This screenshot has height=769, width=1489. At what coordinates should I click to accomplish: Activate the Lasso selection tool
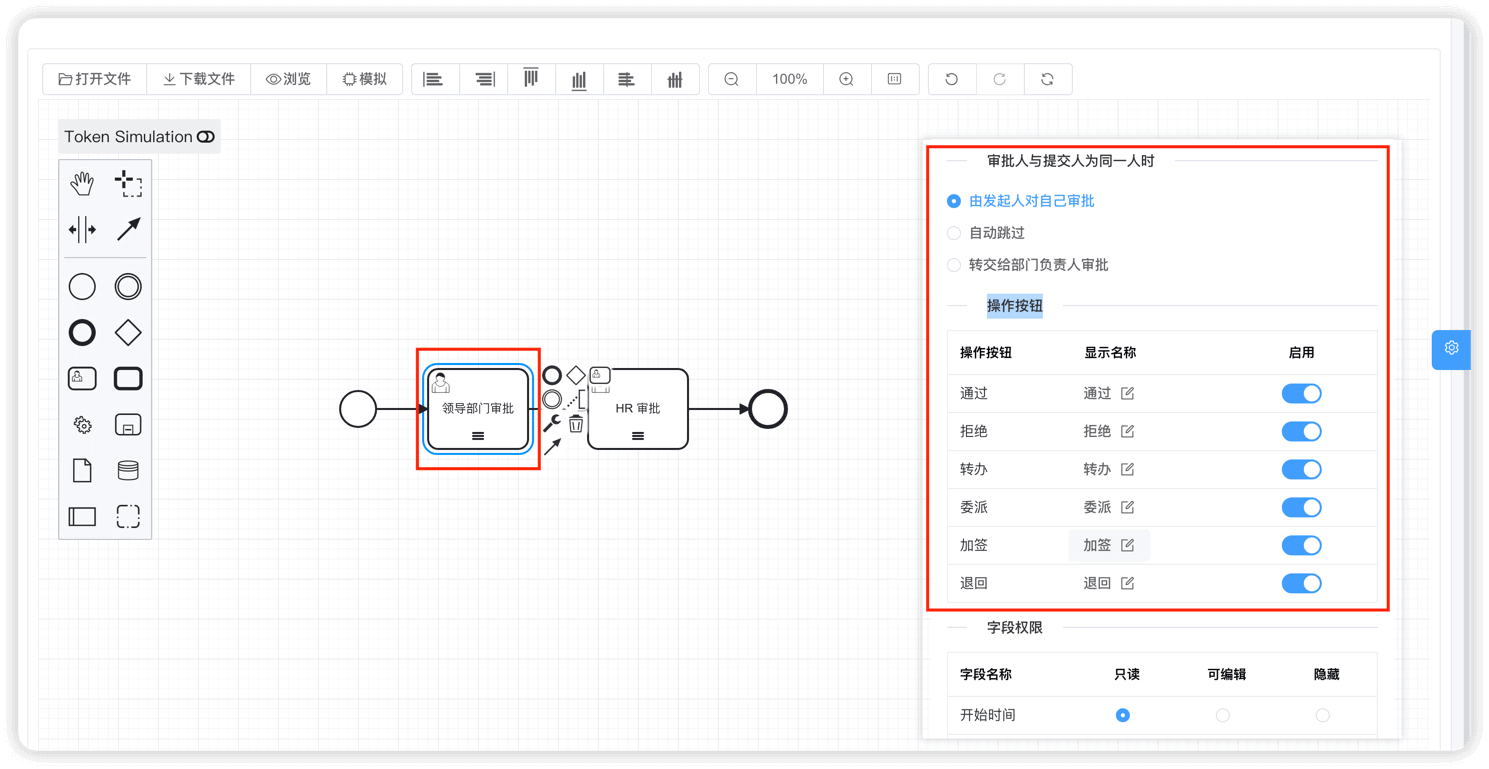[x=130, y=183]
